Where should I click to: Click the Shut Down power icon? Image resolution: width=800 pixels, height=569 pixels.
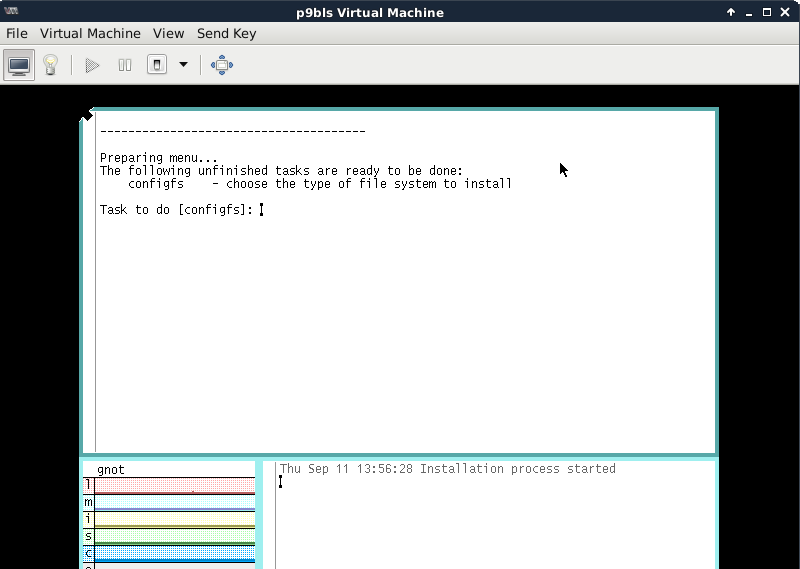pos(157,66)
